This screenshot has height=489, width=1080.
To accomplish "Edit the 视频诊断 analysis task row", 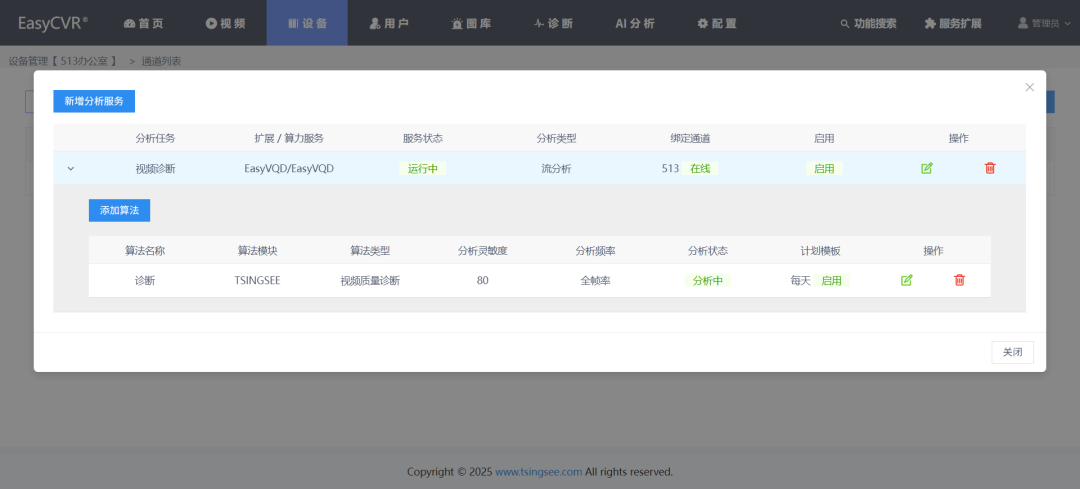I will (926, 168).
